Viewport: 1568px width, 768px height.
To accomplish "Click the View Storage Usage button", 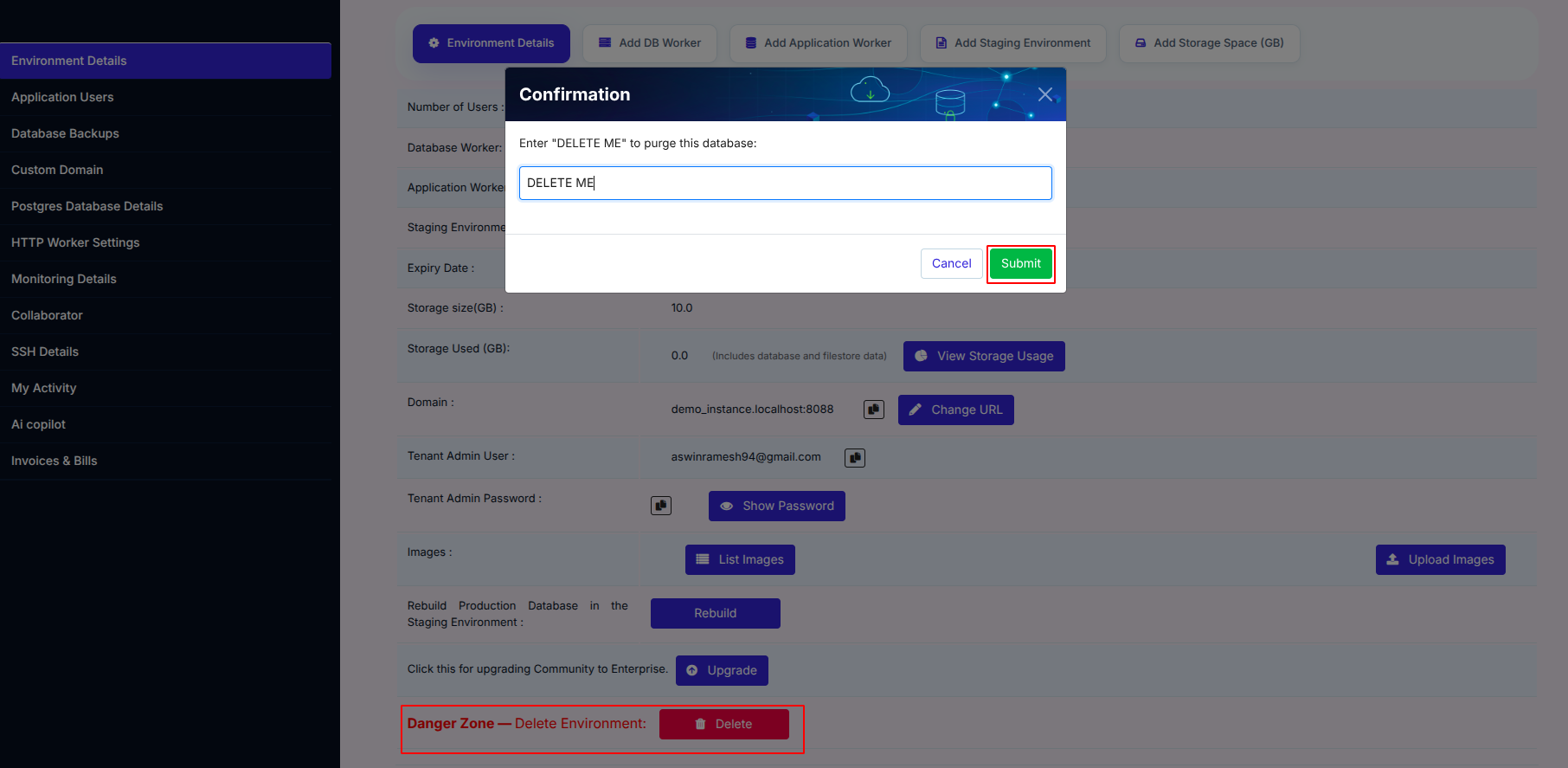I will [x=984, y=356].
